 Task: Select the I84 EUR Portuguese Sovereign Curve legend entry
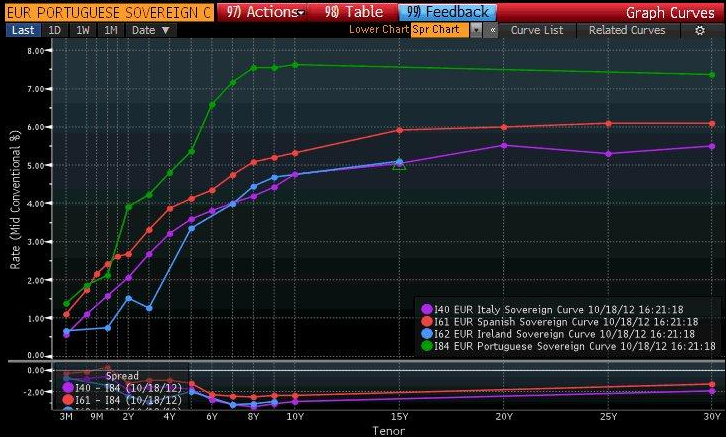(568, 346)
